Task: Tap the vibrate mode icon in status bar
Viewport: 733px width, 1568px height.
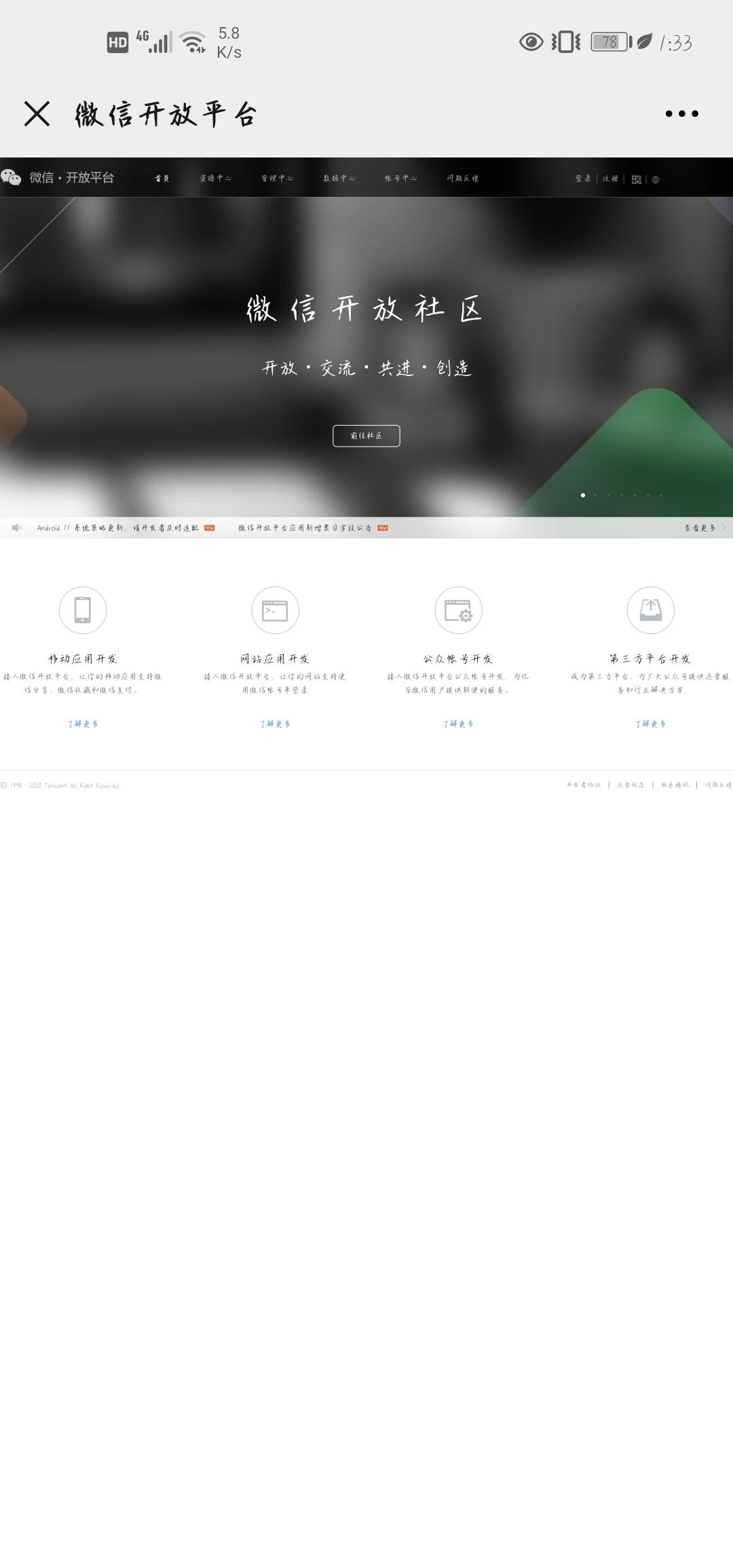Action: pos(566,42)
